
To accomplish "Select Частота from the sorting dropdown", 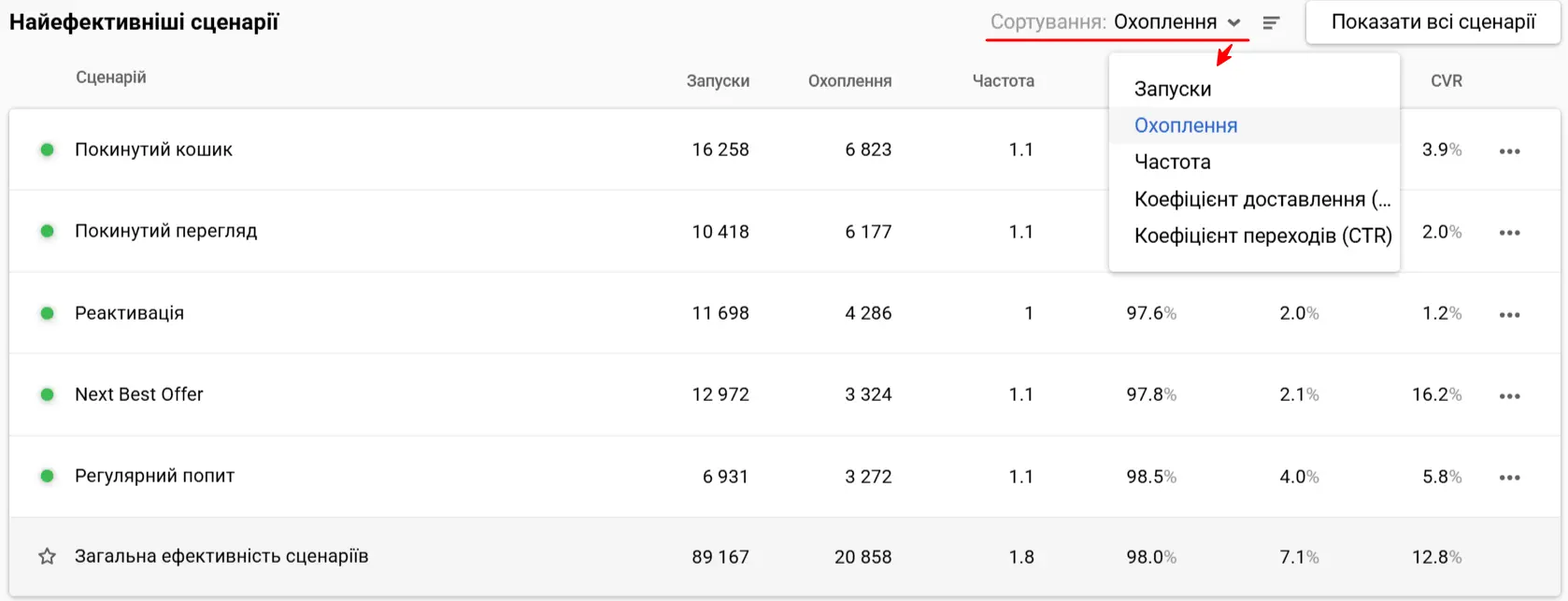I will tap(1173, 162).
